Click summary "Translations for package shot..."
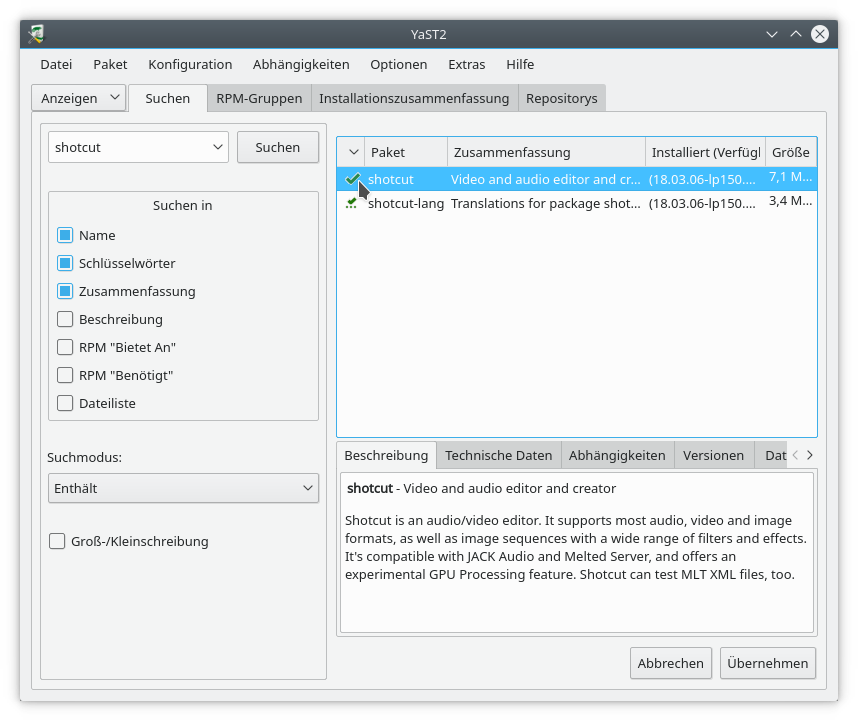The width and height of the screenshot is (858, 721). (546, 203)
